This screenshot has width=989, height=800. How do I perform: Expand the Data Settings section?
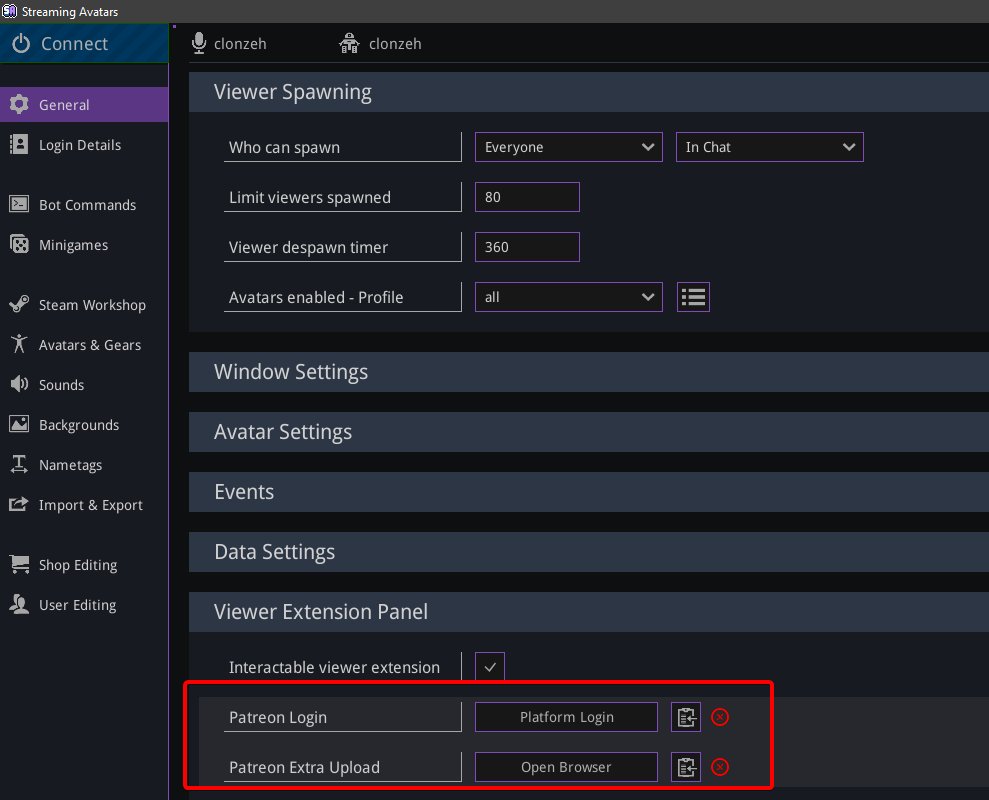(x=588, y=552)
